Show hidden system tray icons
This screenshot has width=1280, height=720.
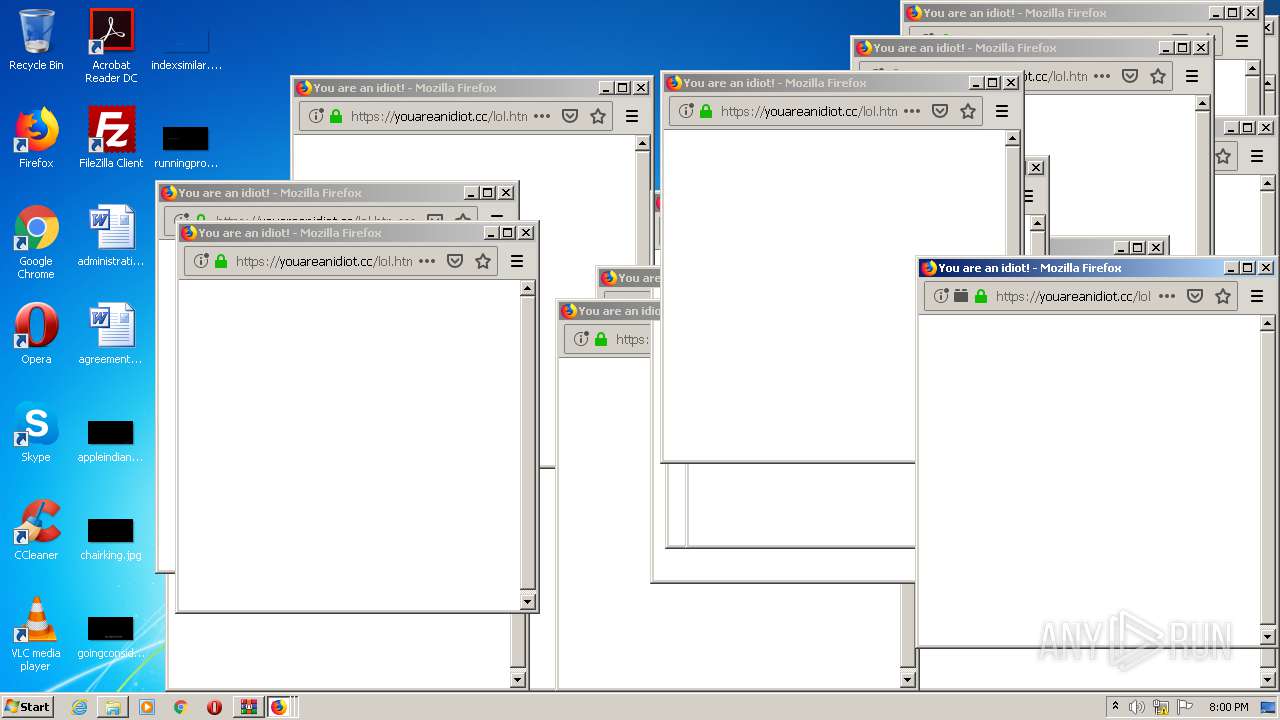pos(1115,707)
